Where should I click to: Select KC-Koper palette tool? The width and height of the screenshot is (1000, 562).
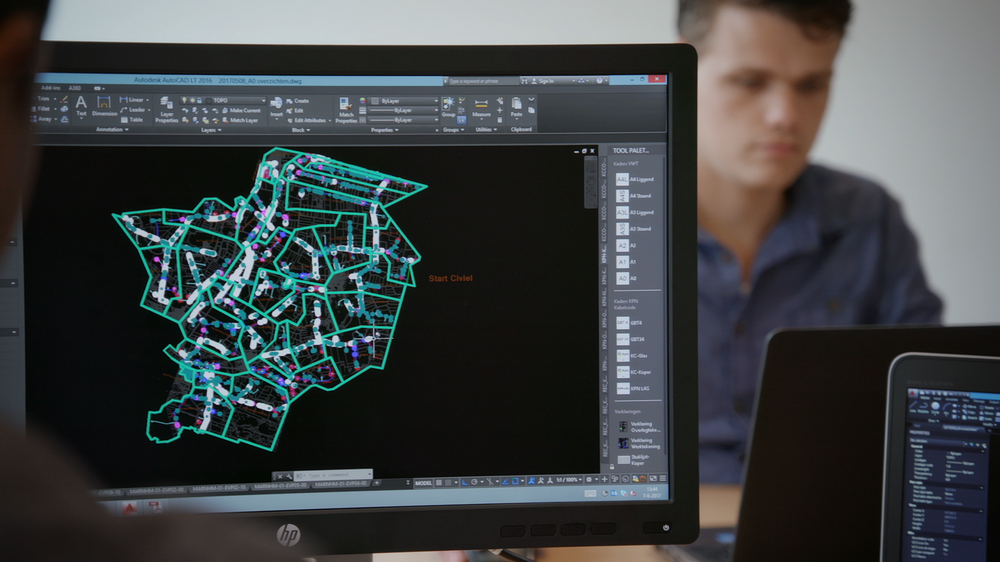(634, 372)
